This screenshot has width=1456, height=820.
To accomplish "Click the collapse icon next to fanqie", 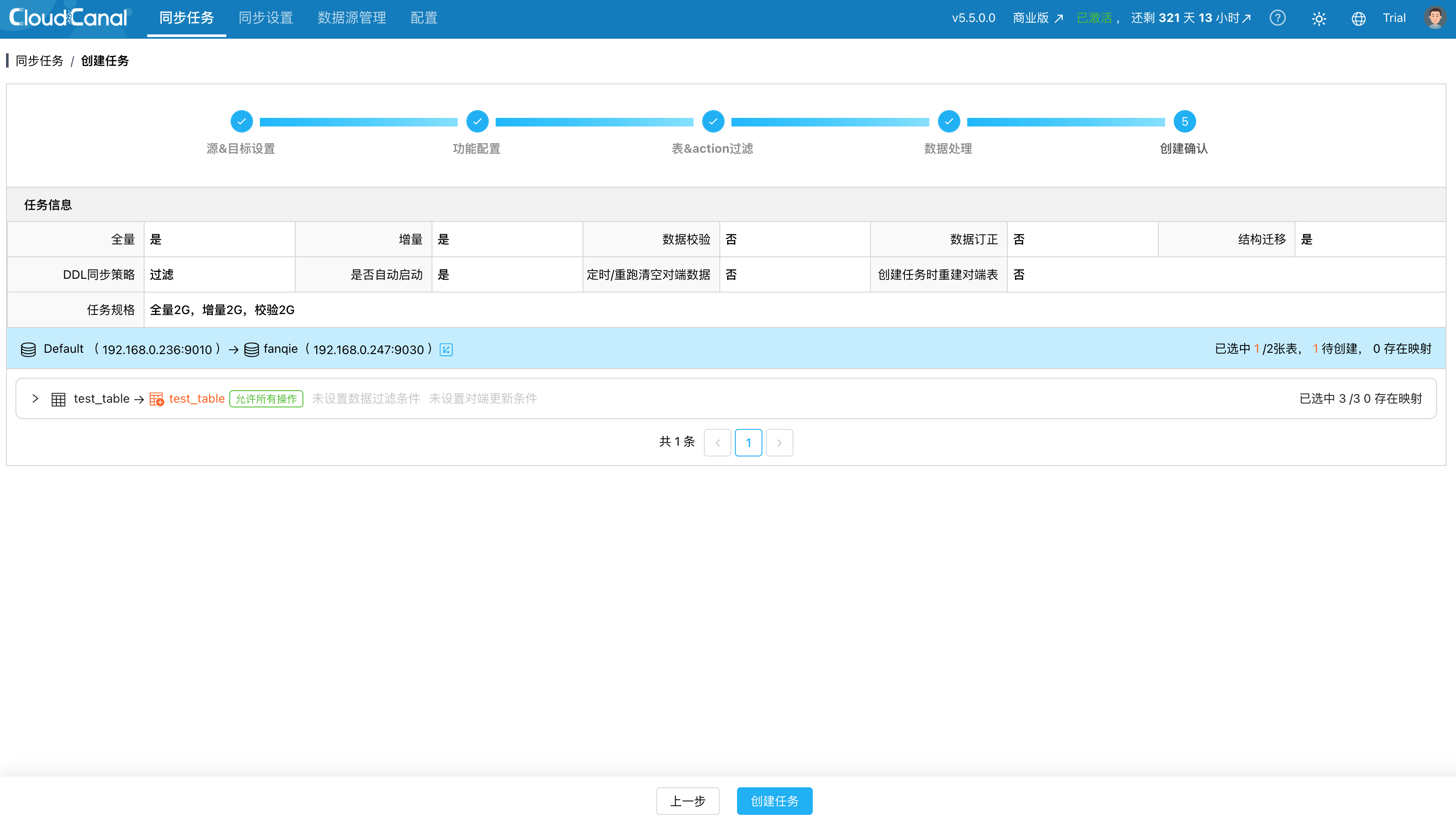I will (446, 350).
